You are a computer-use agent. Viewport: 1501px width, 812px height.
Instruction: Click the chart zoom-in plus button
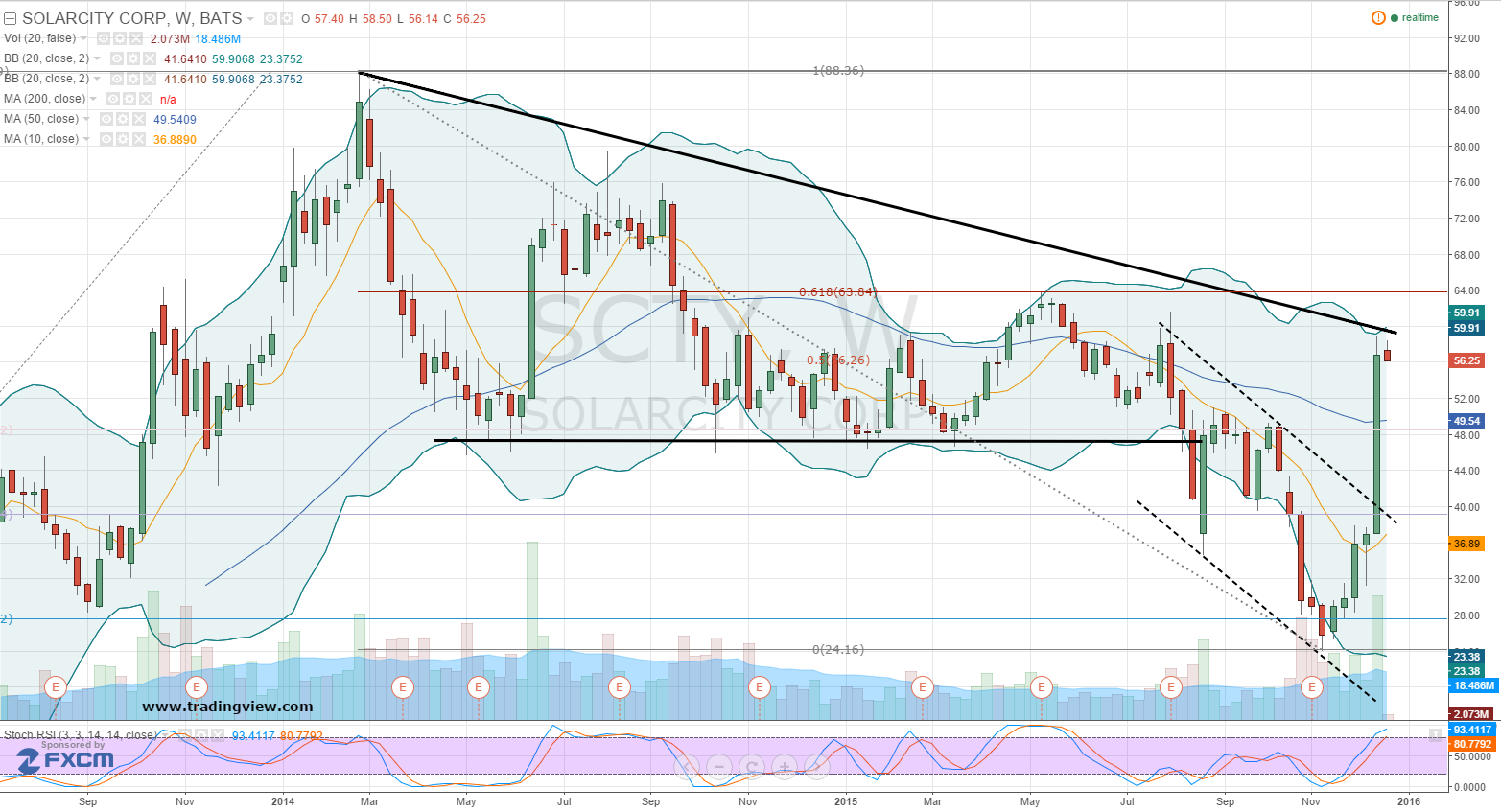pyautogui.click(x=785, y=766)
